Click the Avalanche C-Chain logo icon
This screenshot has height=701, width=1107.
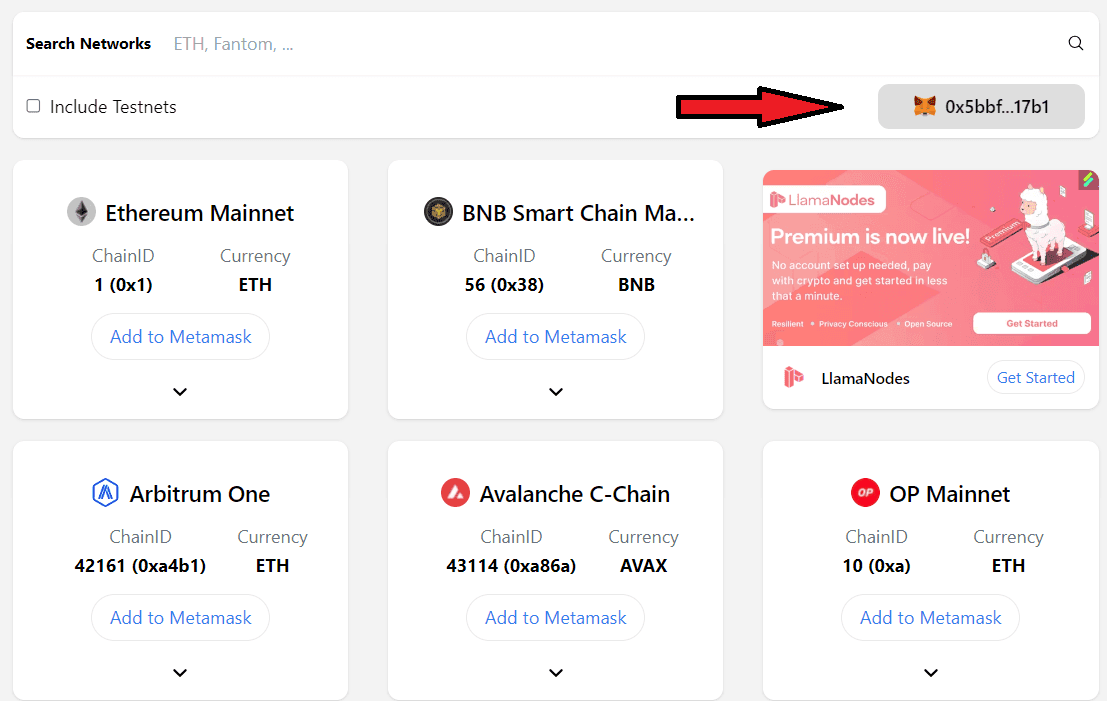point(455,493)
